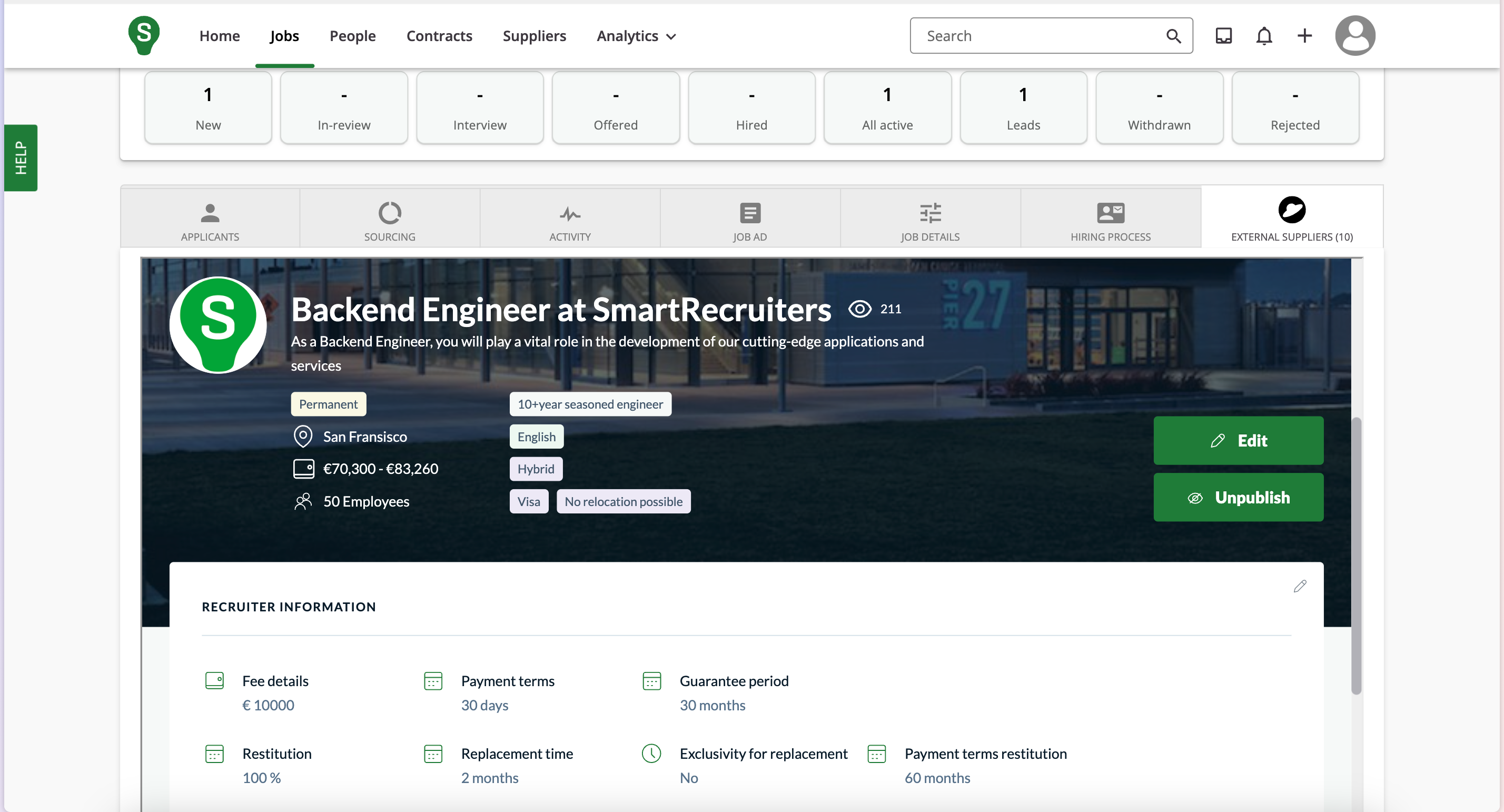
Task: Open the inbox tablet icon in header
Action: tap(1223, 36)
